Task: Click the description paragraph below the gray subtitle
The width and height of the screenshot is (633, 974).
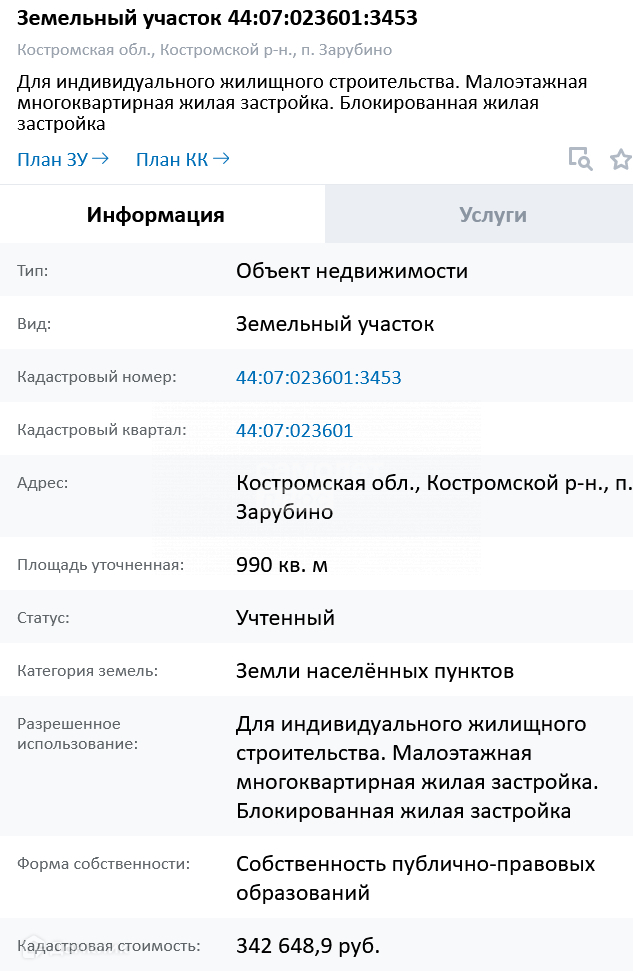Action: click(300, 103)
